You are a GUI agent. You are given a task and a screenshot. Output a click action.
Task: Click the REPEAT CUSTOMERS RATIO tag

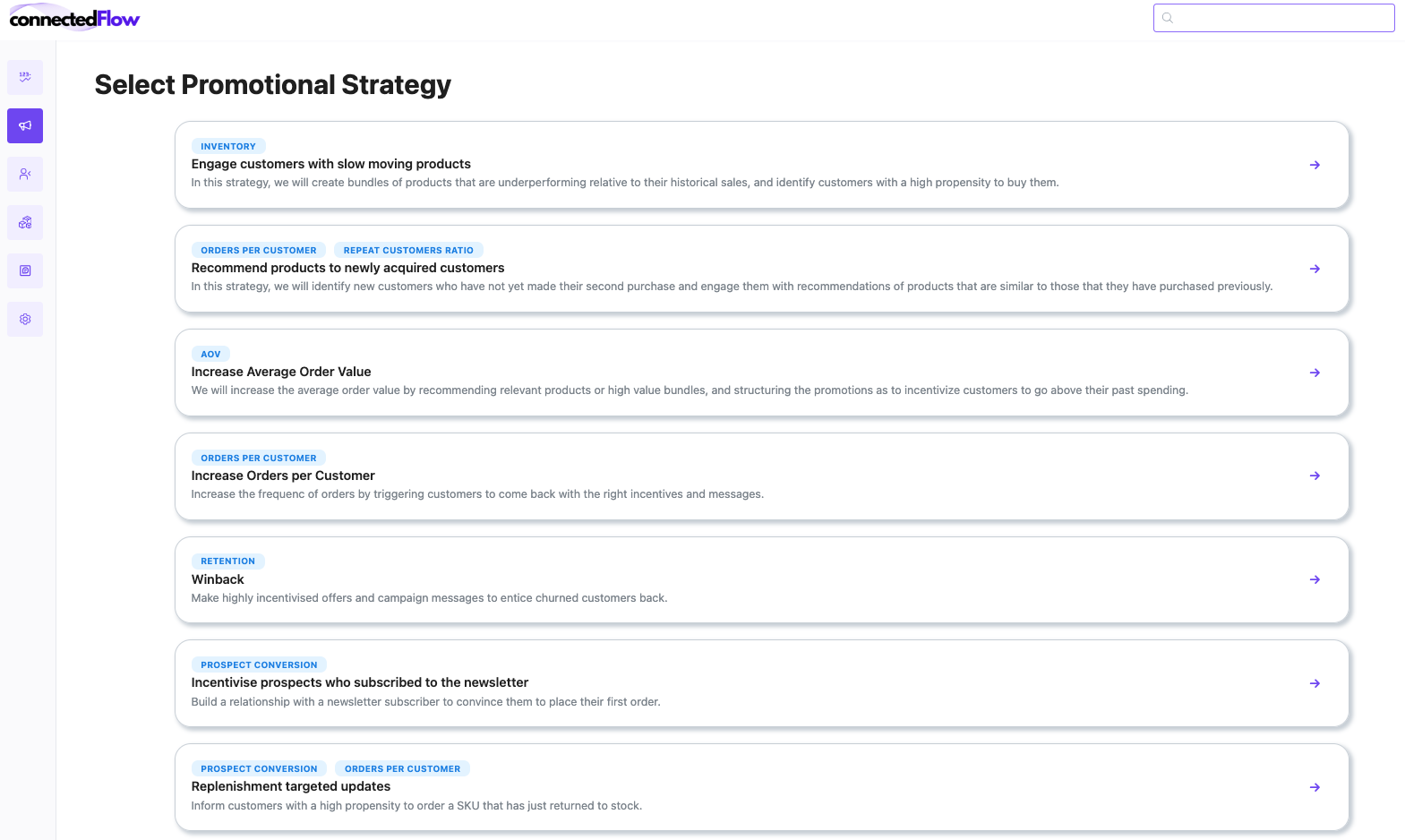pyautogui.click(x=408, y=251)
